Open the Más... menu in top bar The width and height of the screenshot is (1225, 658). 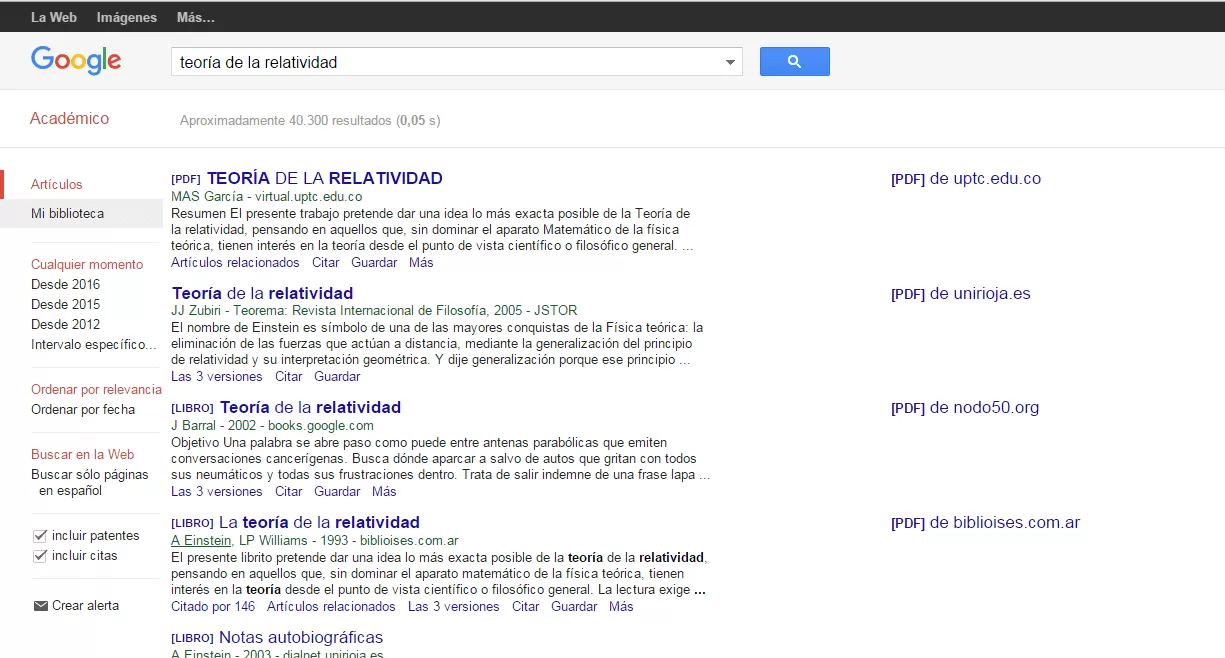coord(195,17)
